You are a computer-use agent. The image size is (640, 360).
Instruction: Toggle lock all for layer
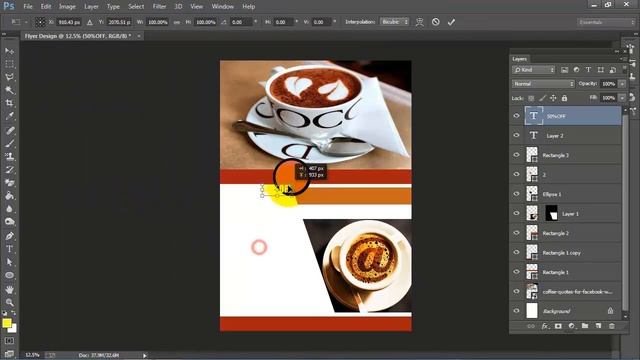[564, 98]
